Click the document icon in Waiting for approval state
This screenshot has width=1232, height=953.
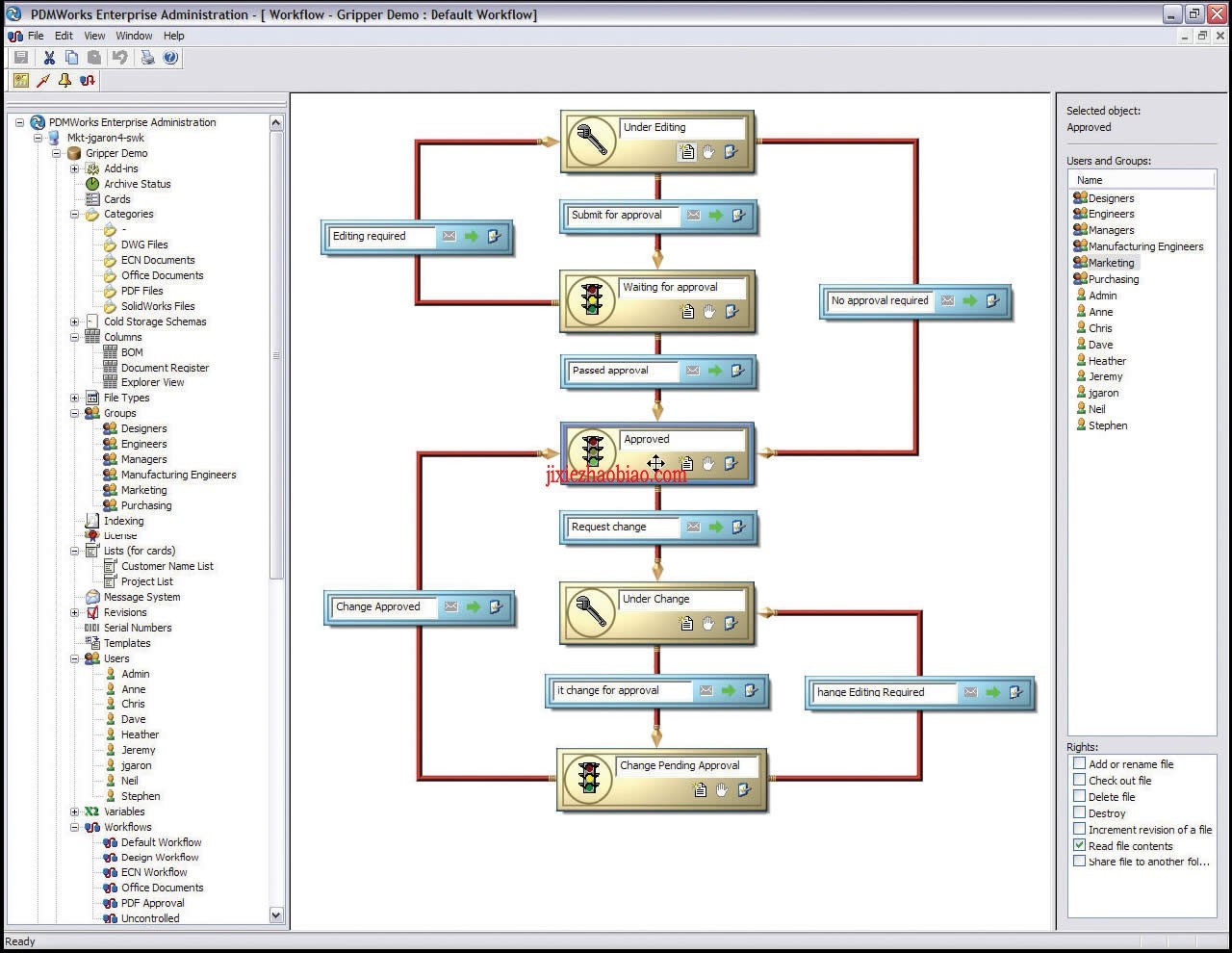pos(686,311)
